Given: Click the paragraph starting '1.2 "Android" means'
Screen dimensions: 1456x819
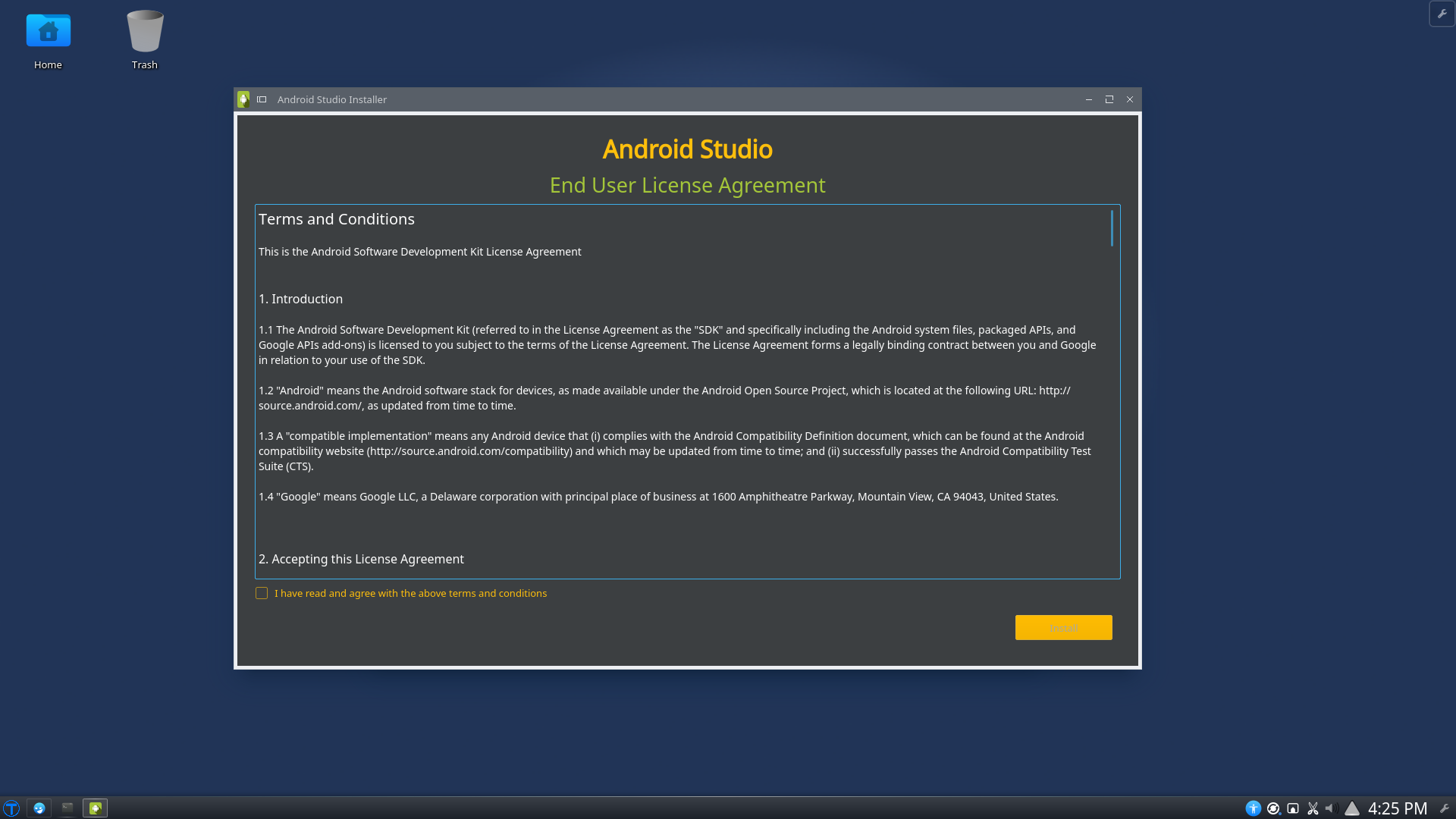Looking at the screenshot, I should 664,398.
